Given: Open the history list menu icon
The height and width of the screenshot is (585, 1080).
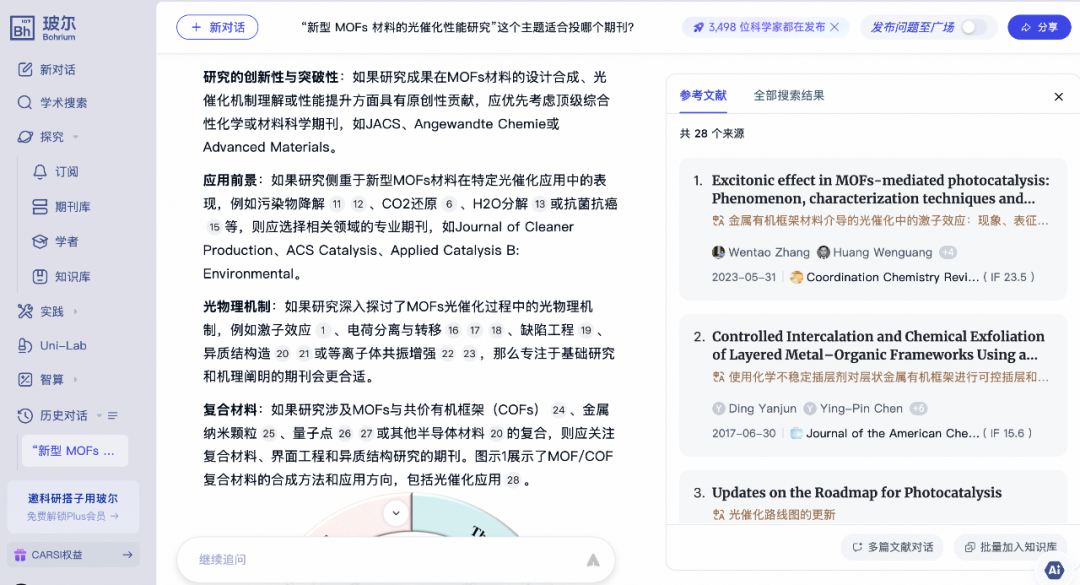Looking at the screenshot, I should [113, 415].
